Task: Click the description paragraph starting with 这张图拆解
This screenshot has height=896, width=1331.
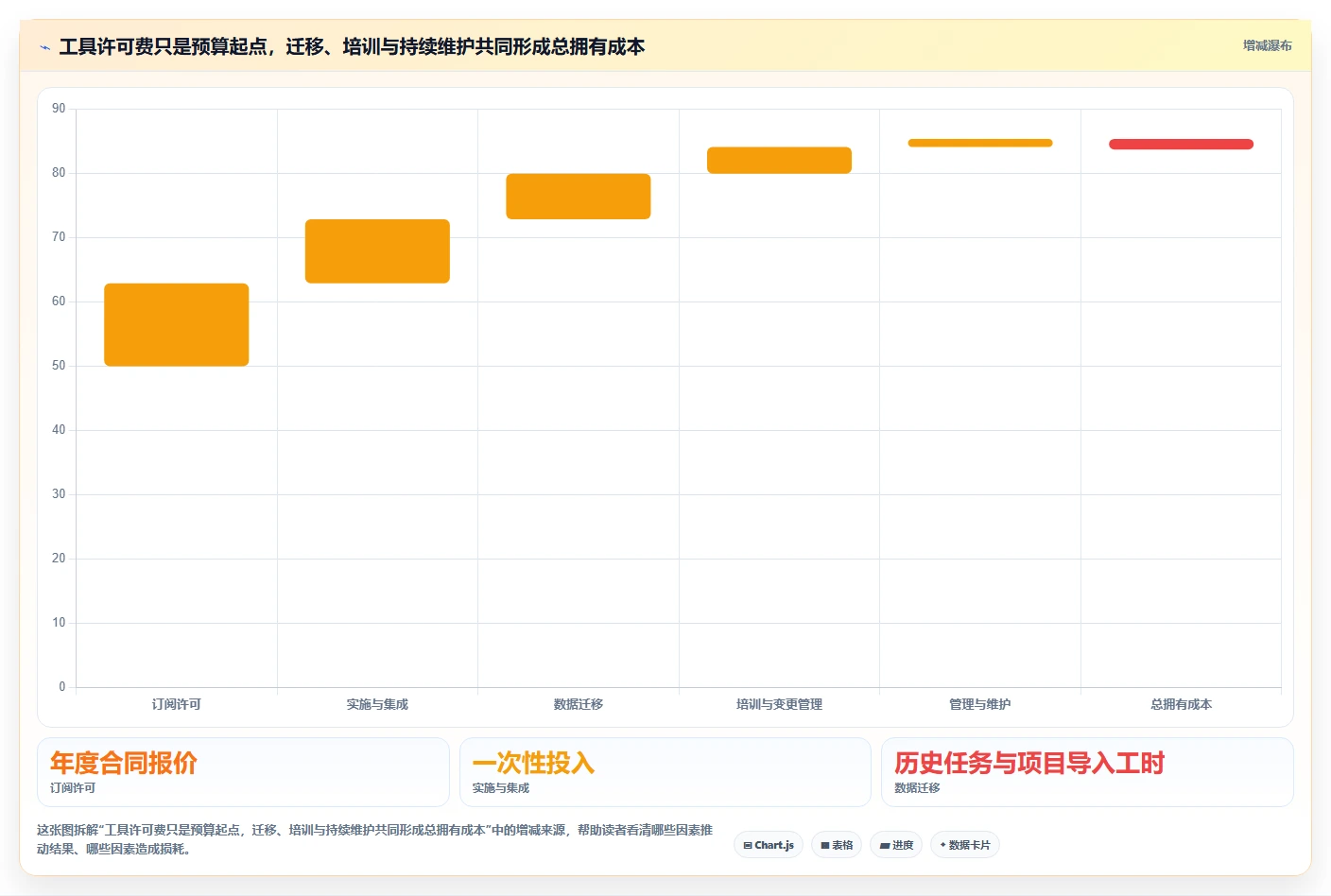Action: tap(375, 839)
